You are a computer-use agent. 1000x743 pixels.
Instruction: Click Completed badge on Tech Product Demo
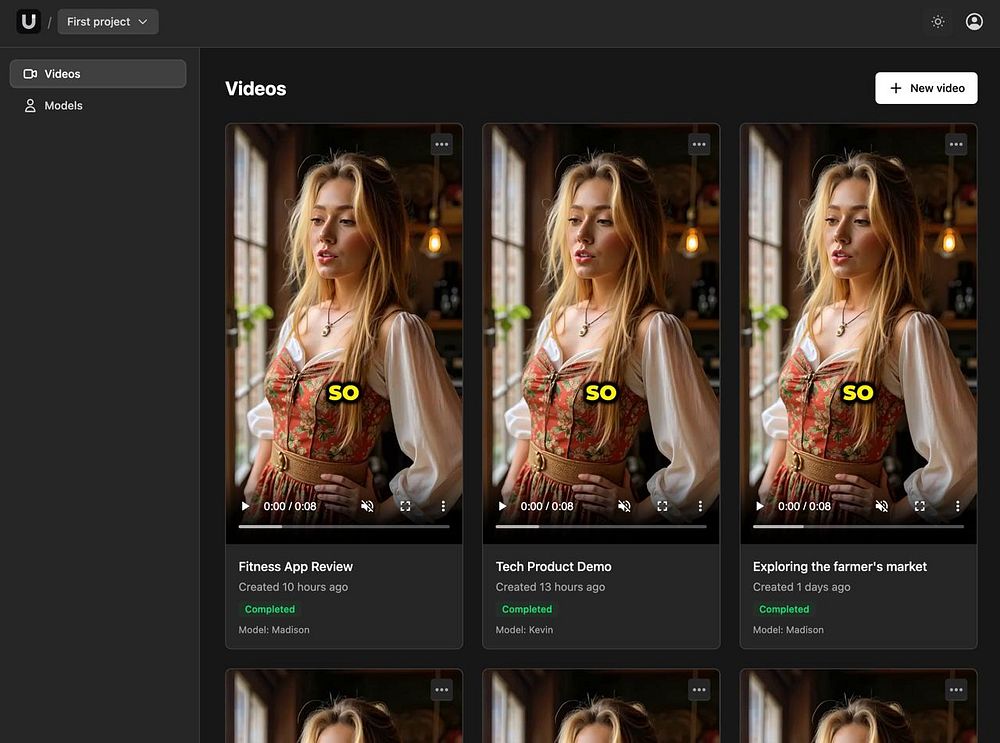(527, 609)
